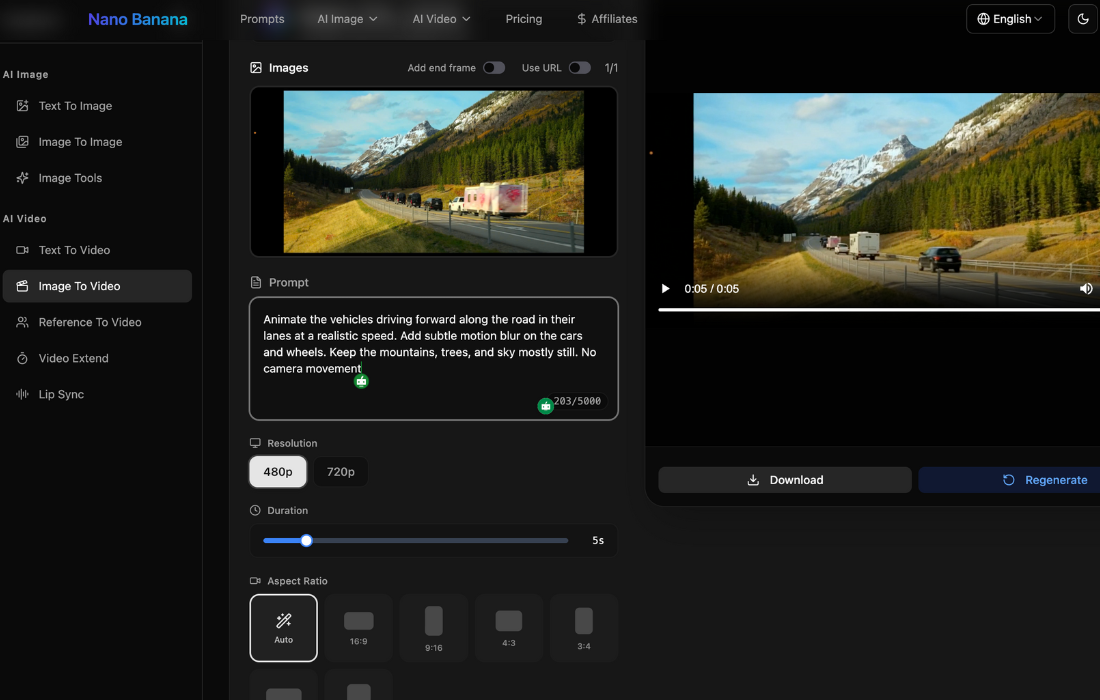Expand the AI Image dropdown menu

tap(347, 19)
